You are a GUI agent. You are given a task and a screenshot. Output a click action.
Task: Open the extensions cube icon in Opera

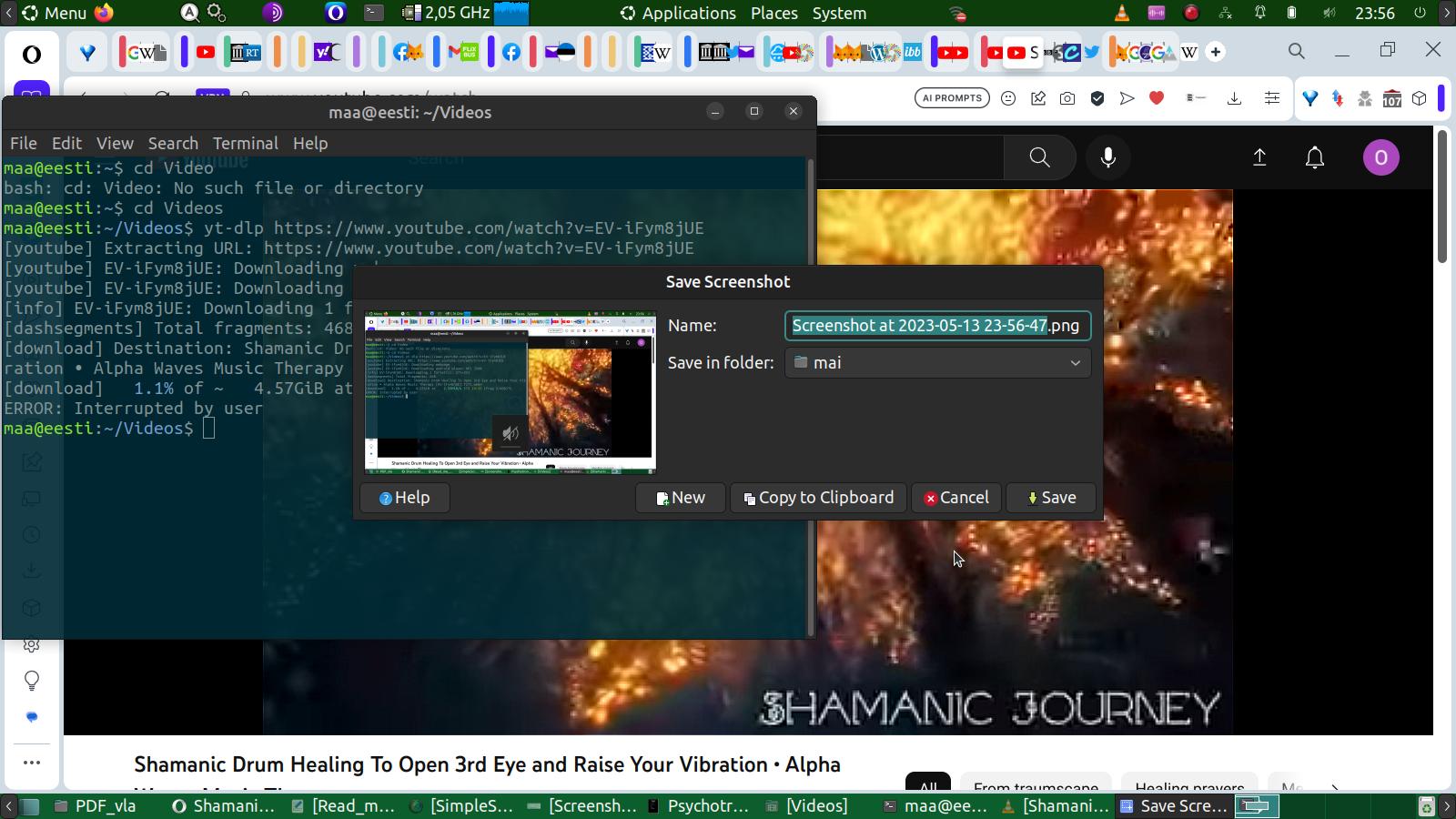[1420, 98]
